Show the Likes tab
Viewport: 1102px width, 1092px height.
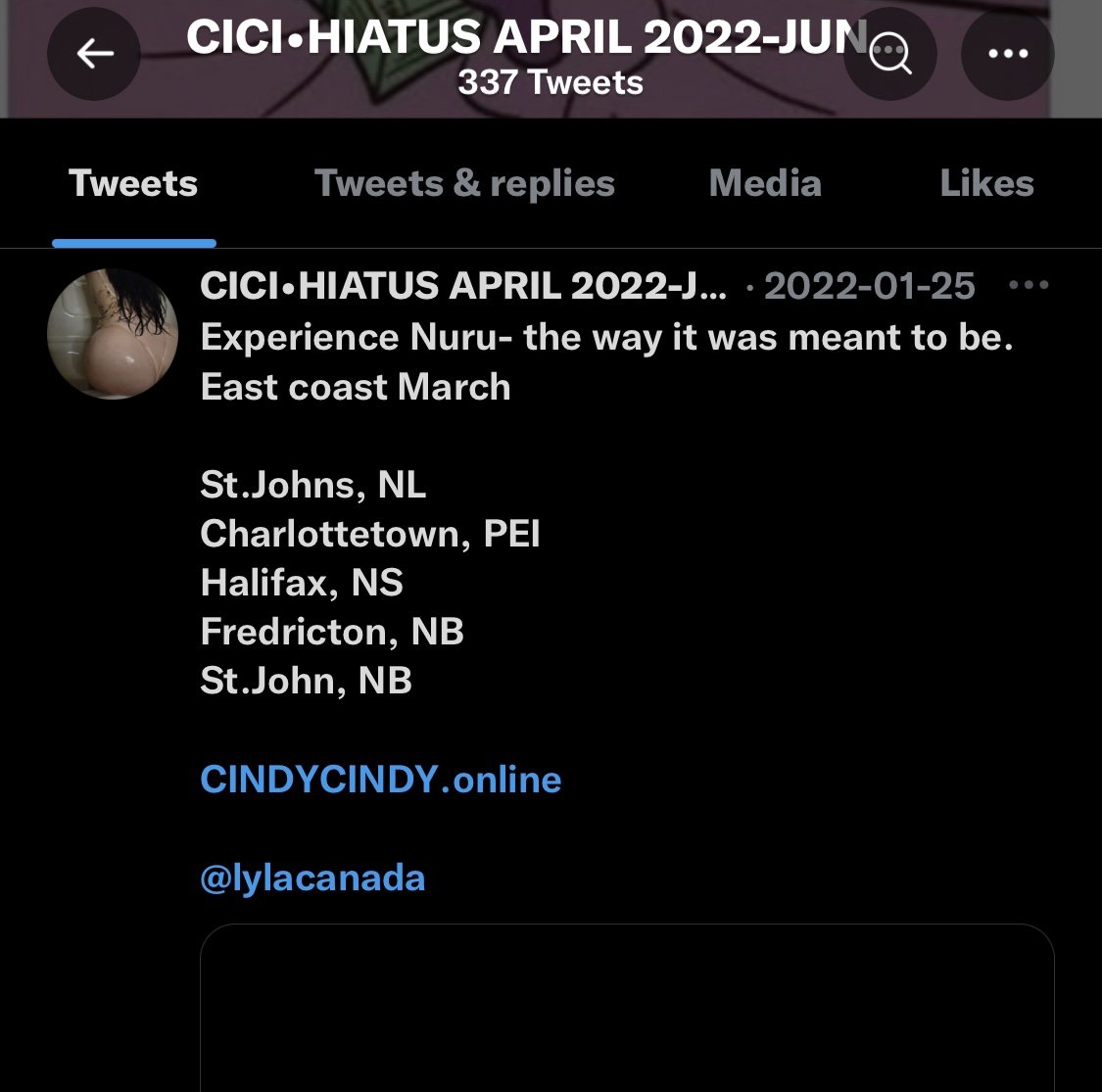[986, 184]
